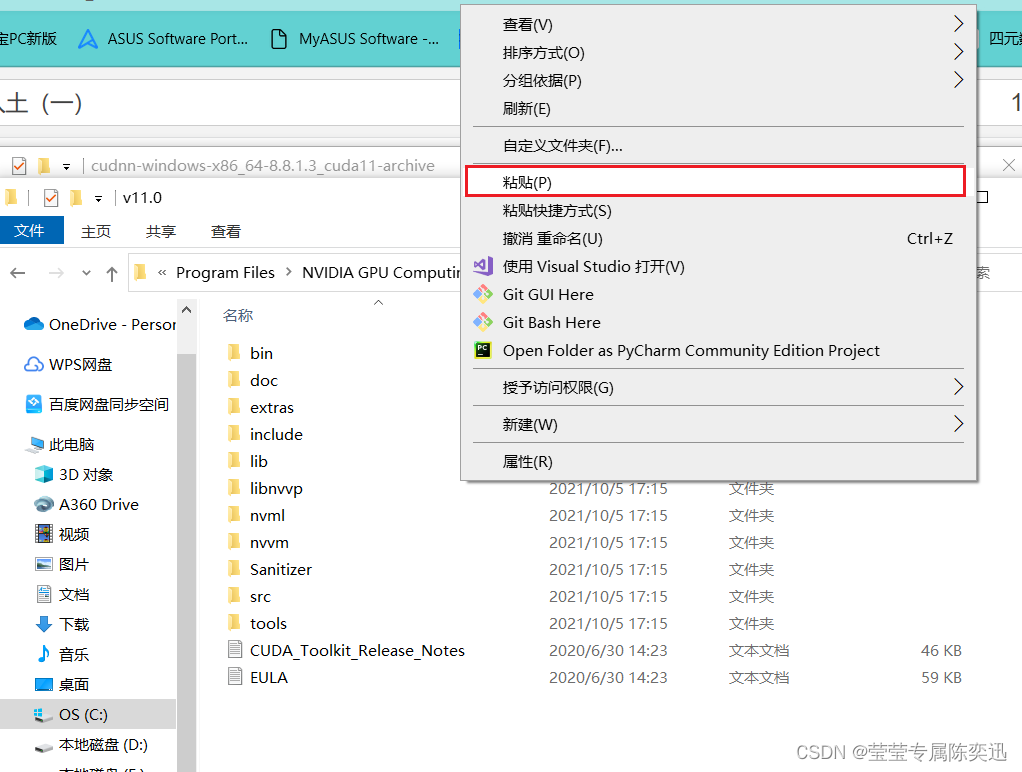The image size is (1022, 772).
Task: Select 粘贴(P) paste menu entry
Action: pyautogui.click(x=715, y=182)
